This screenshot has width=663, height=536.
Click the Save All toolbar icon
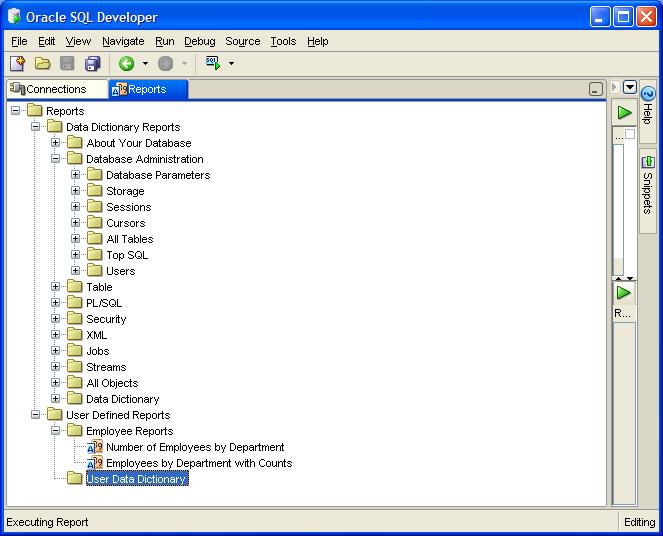click(93, 63)
